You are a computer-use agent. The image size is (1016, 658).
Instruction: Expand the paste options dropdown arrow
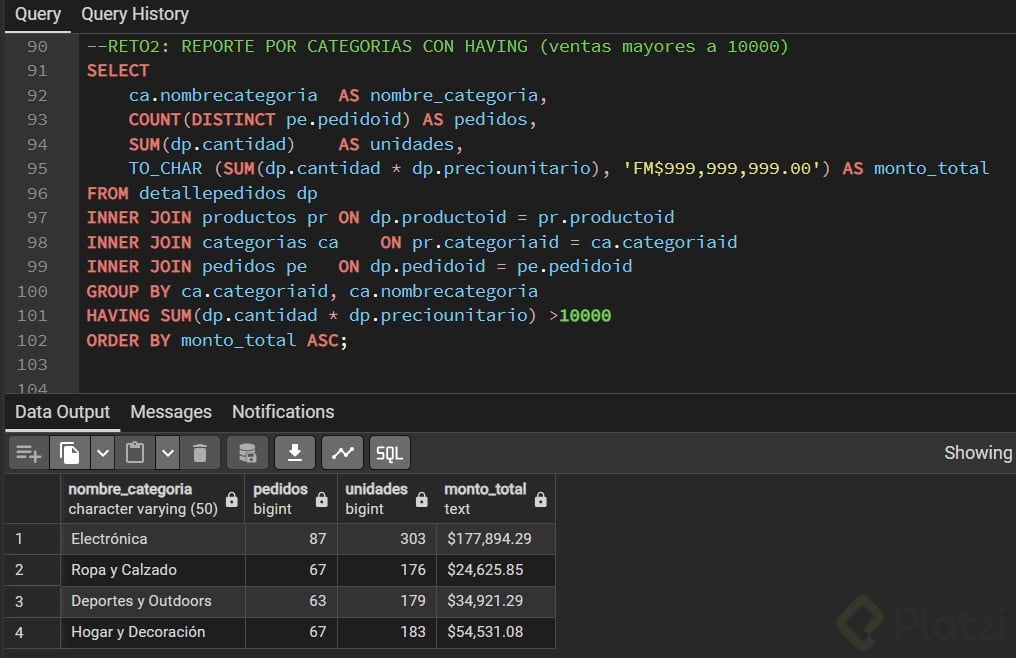pos(167,454)
